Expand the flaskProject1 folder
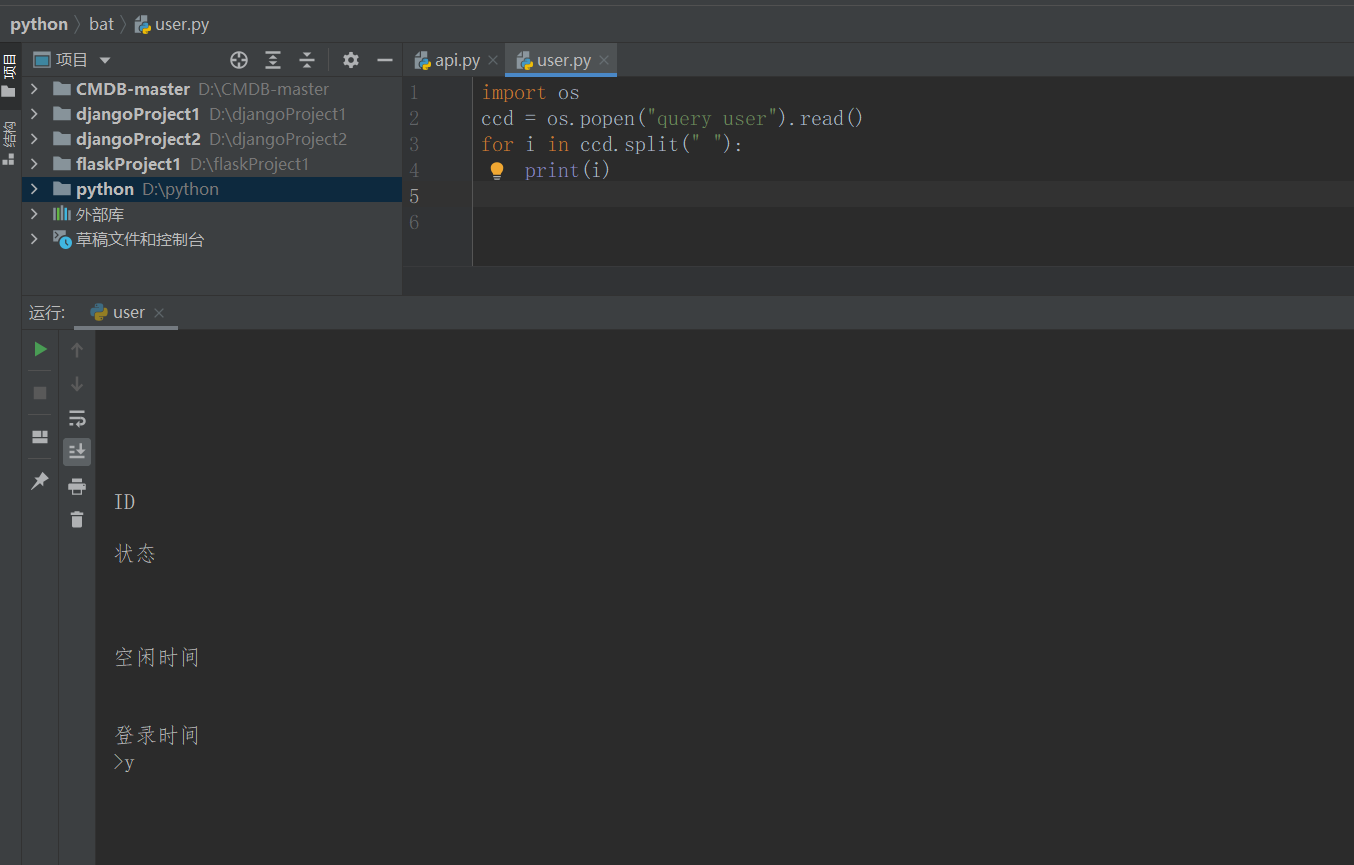 35,164
